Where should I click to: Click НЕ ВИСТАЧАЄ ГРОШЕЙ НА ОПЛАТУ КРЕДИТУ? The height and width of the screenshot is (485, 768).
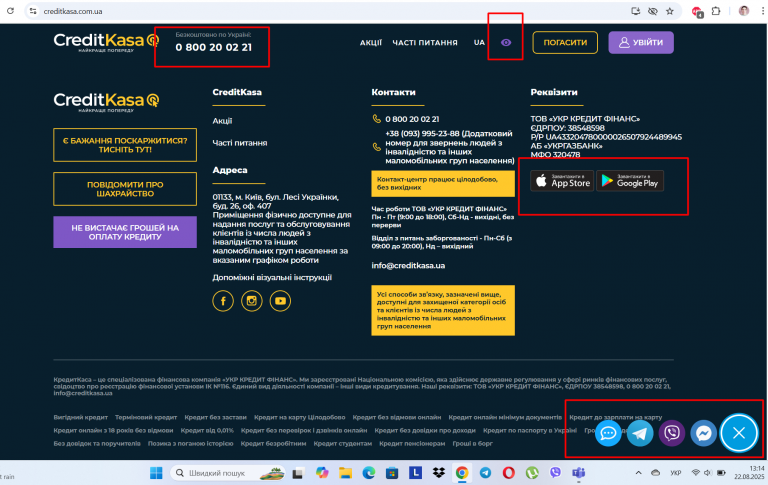(x=125, y=232)
